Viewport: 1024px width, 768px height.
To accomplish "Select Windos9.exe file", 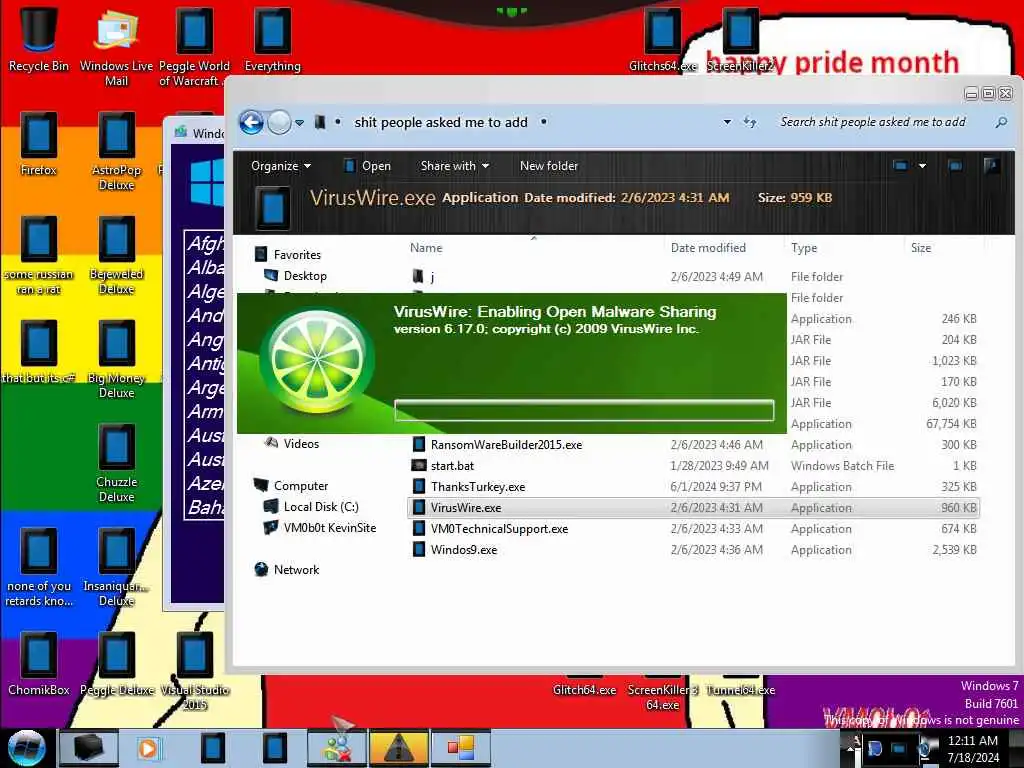I will point(692,550).
